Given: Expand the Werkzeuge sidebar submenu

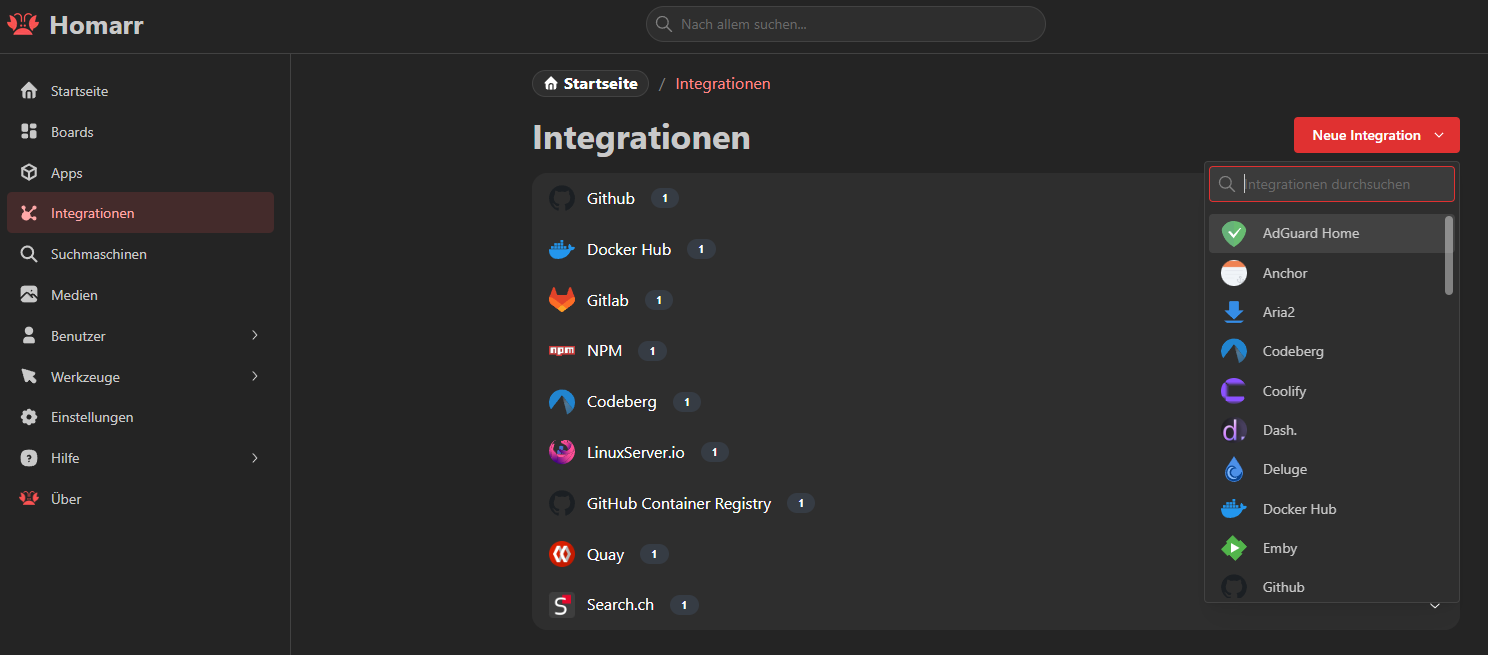Looking at the screenshot, I should [x=254, y=377].
